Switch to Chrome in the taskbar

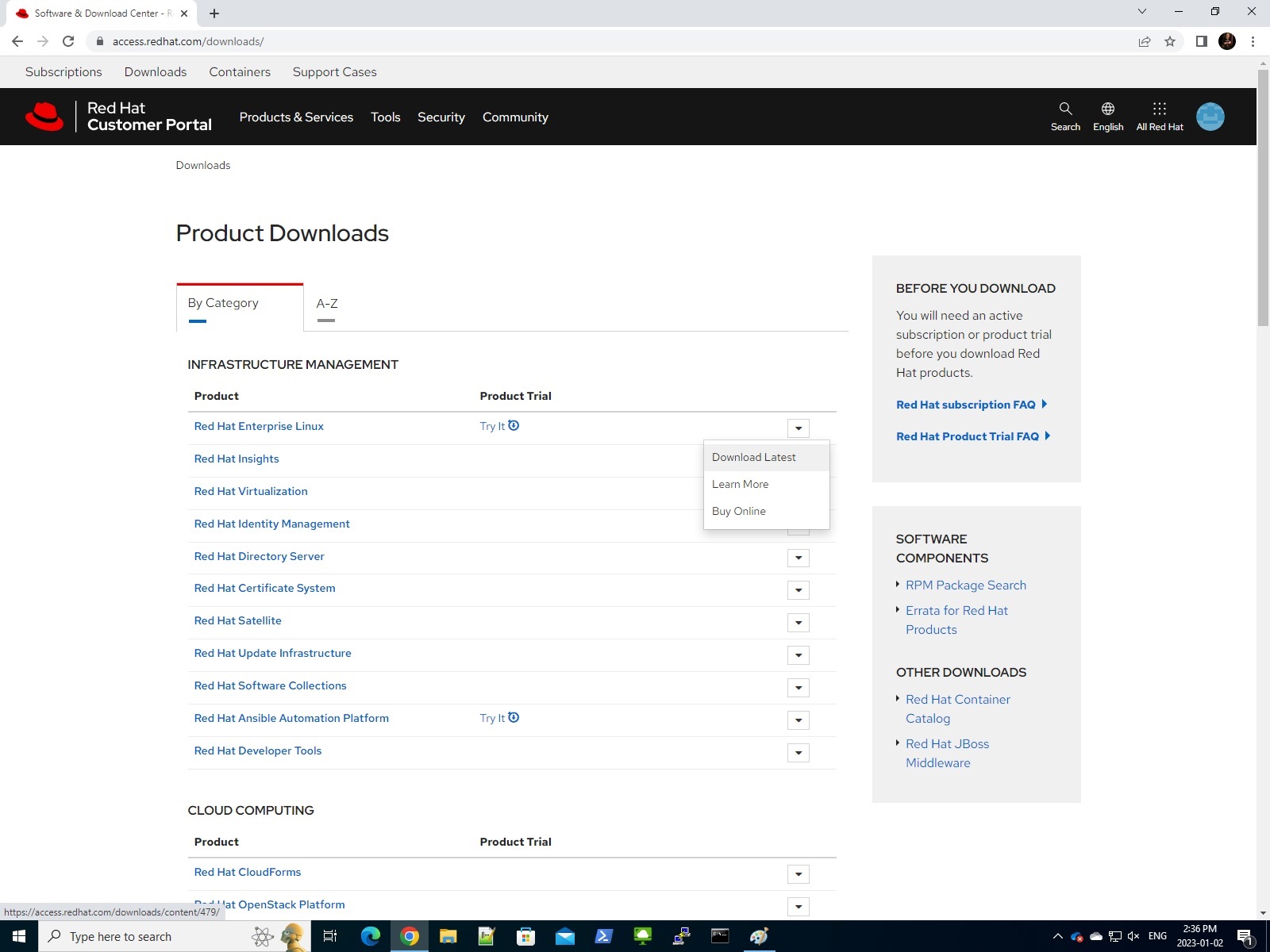pyautogui.click(x=410, y=936)
